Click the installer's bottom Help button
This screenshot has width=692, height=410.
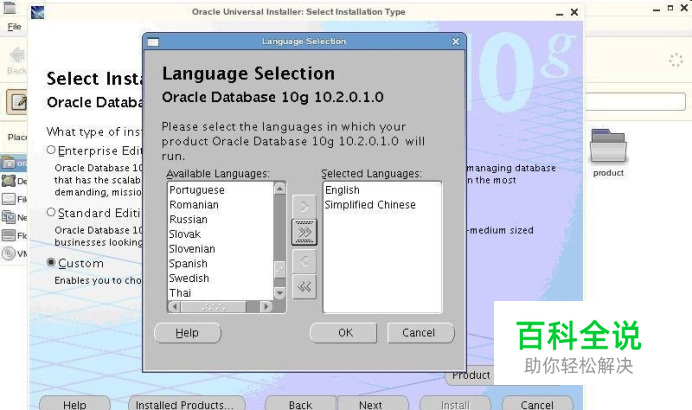tap(75, 403)
